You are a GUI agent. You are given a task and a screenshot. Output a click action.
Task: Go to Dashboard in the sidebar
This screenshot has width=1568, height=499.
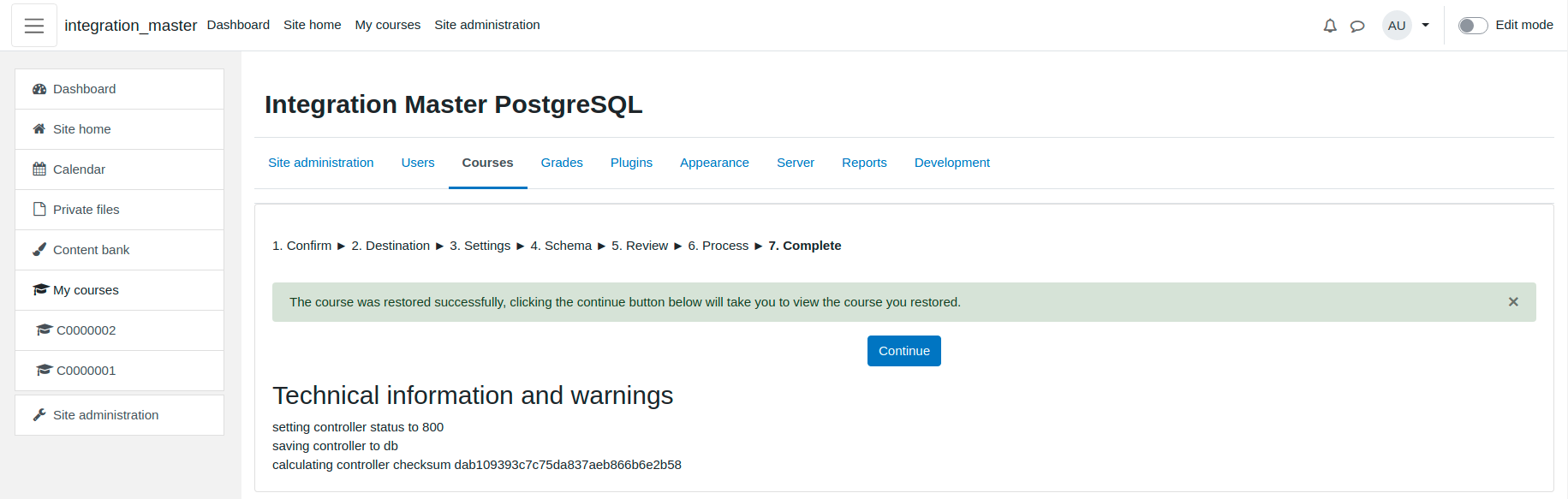[x=120, y=89]
